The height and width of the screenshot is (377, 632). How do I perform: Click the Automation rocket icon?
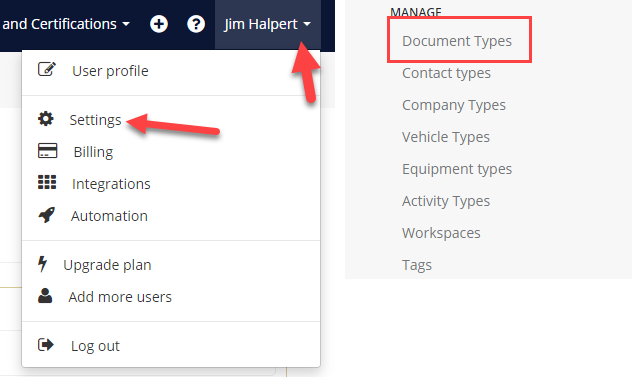pyautogui.click(x=46, y=215)
